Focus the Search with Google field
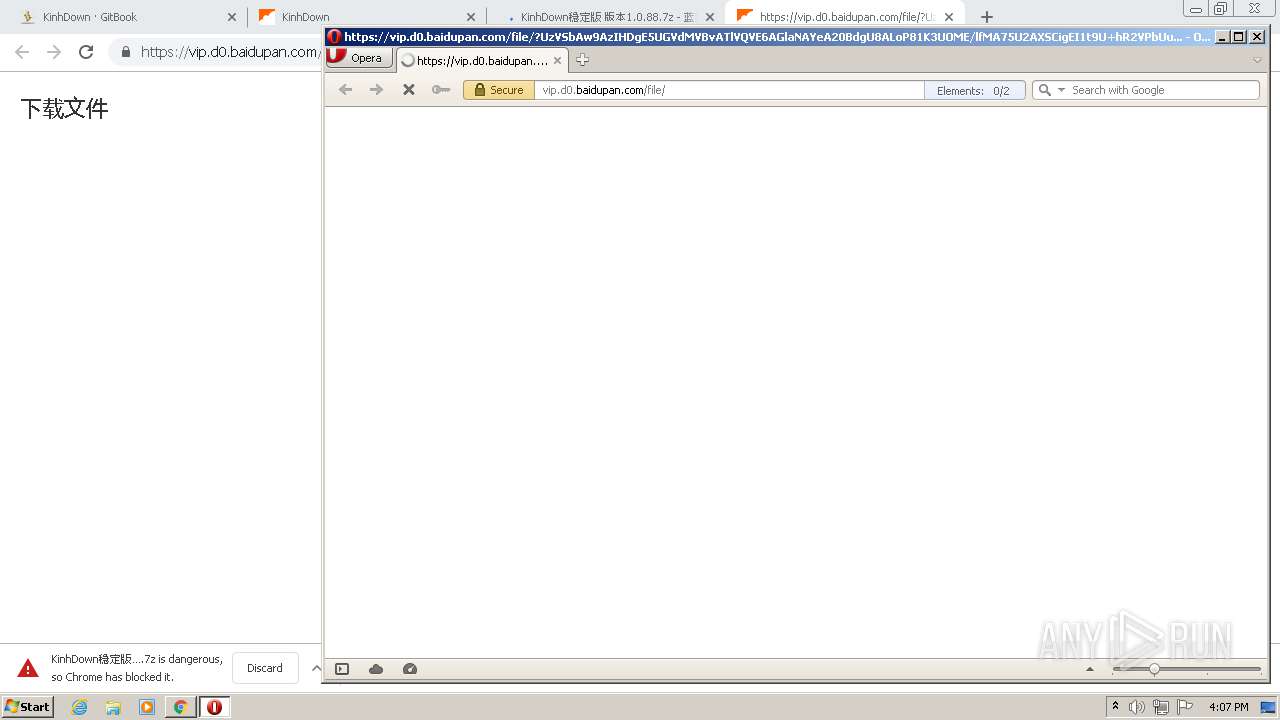The height and width of the screenshot is (720, 1280). point(1163,90)
